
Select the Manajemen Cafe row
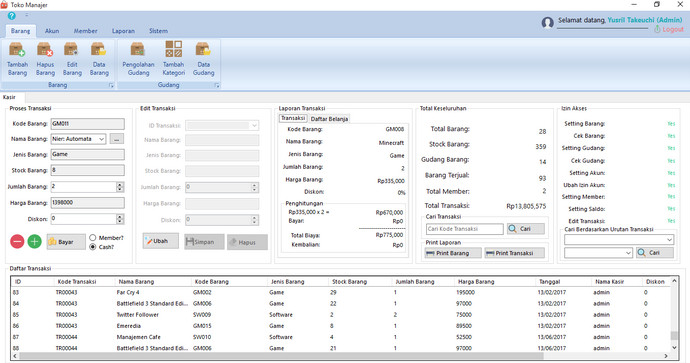341,337
